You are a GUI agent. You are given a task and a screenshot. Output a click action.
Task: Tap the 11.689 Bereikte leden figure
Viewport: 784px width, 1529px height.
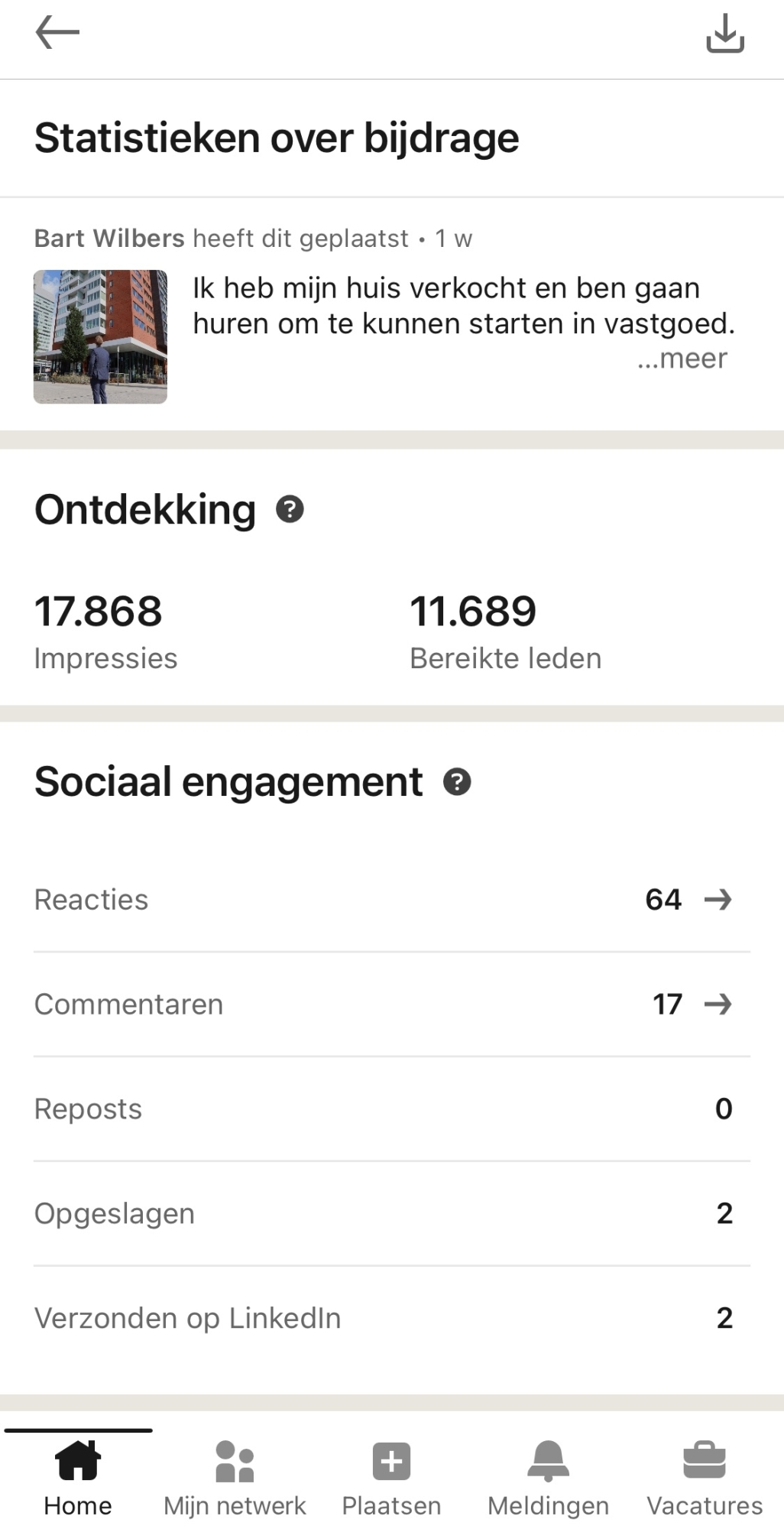tap(473, 612)
